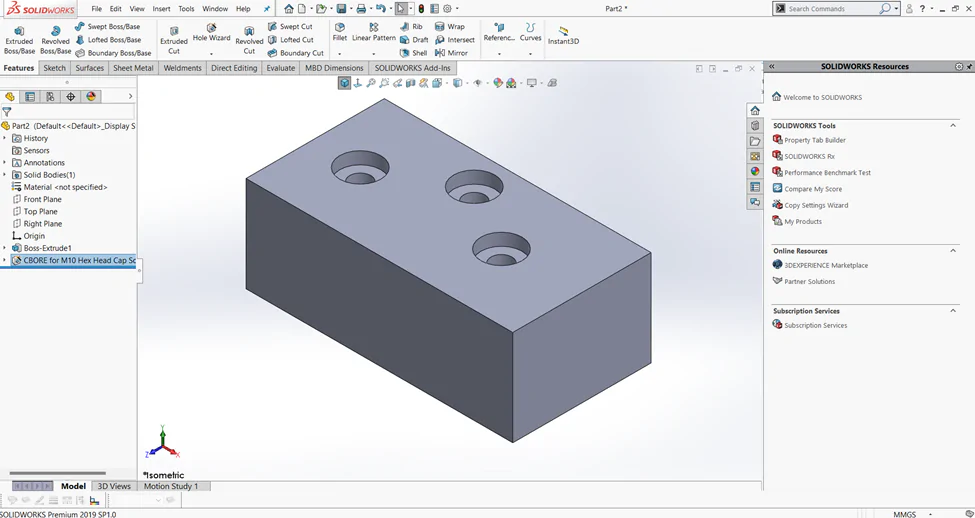
Task: Open the Curves tool
Action: [x=530, y=33]
